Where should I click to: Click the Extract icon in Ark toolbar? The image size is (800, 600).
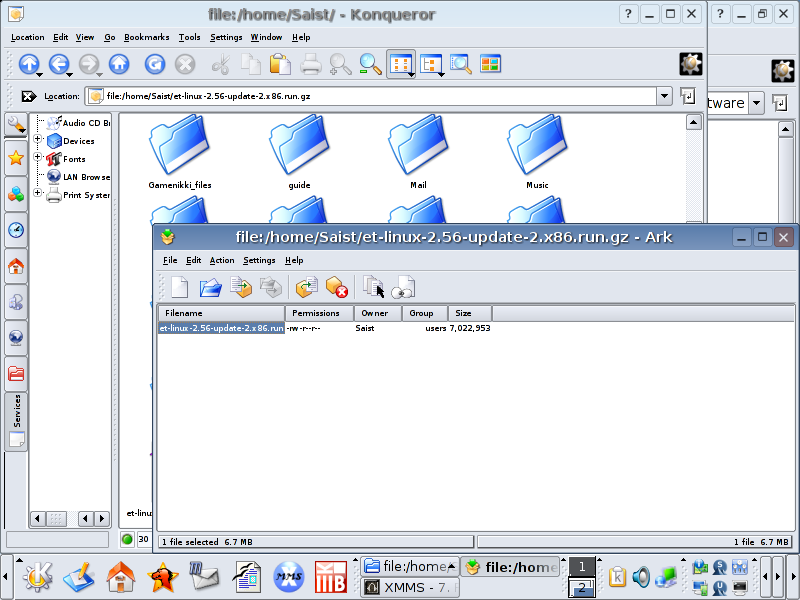306,288
